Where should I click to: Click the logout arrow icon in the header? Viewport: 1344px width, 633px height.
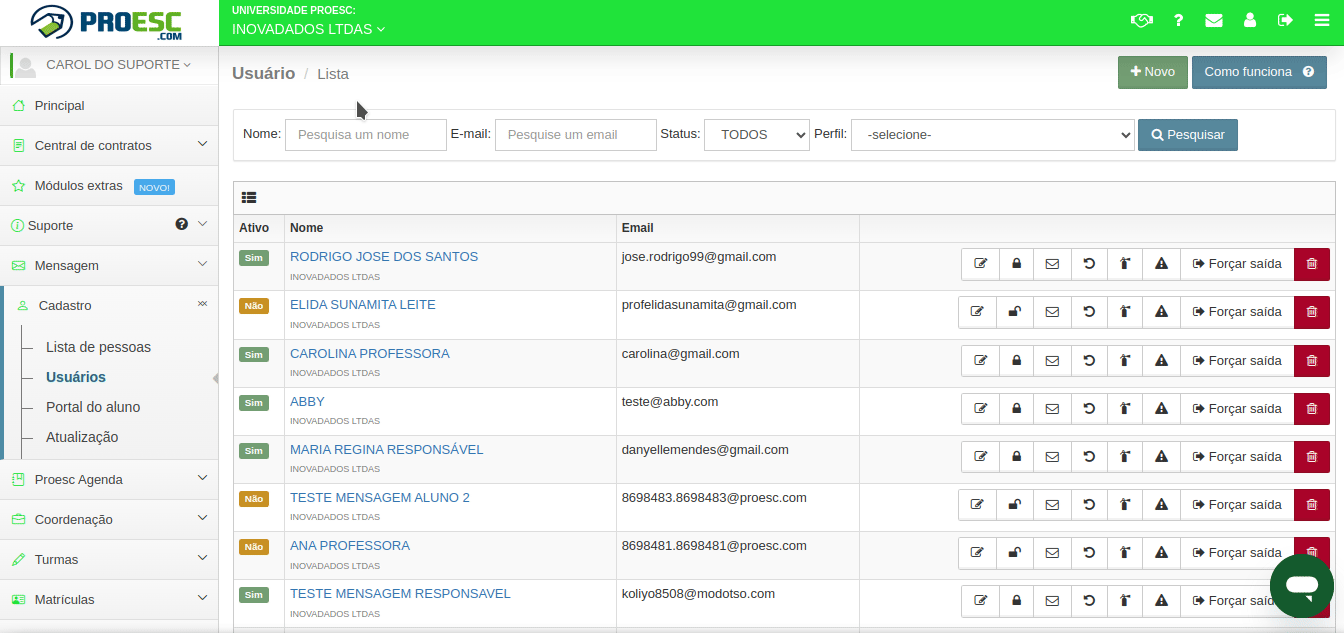pos(1285,21)
